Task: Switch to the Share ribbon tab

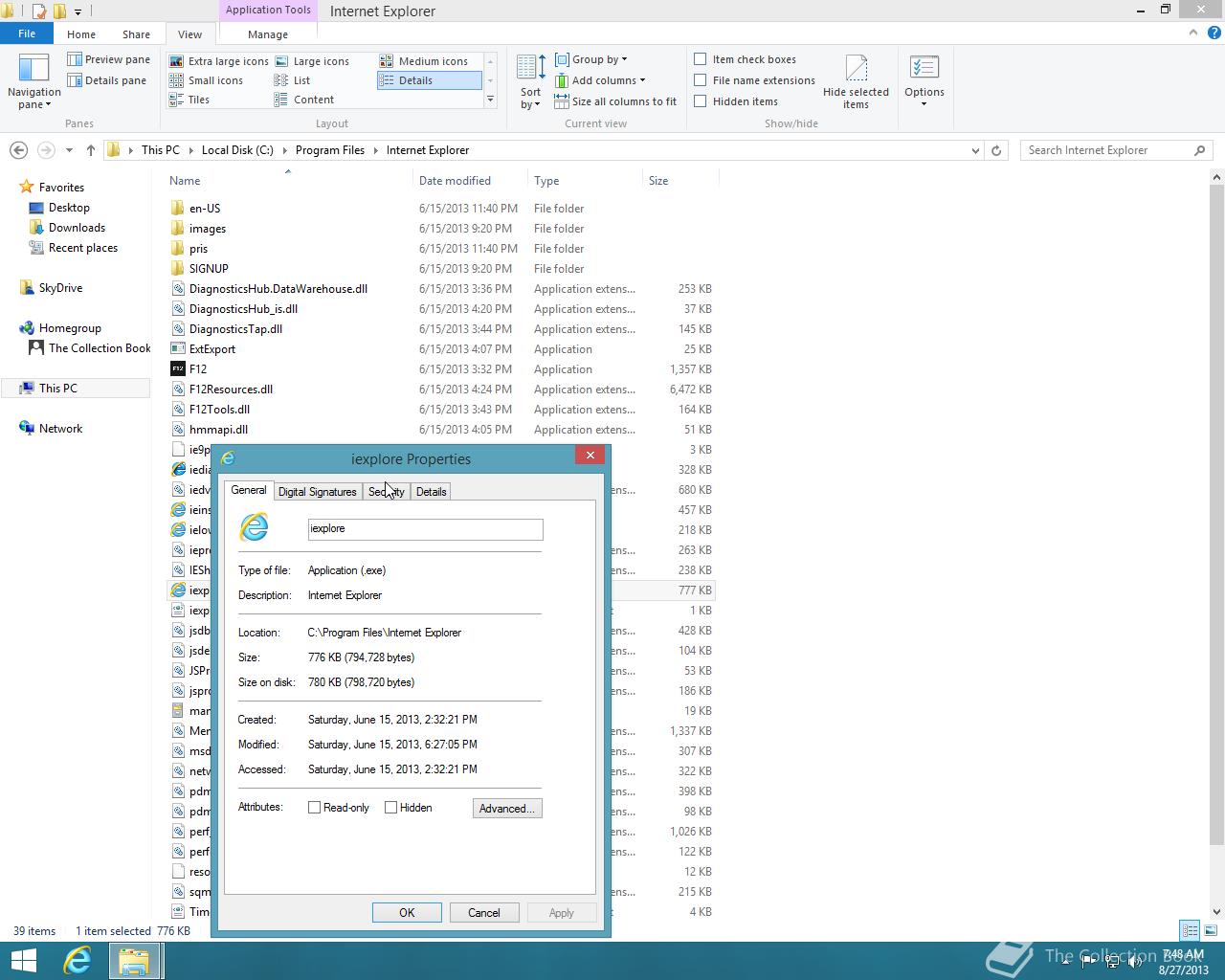Action: 136,33
